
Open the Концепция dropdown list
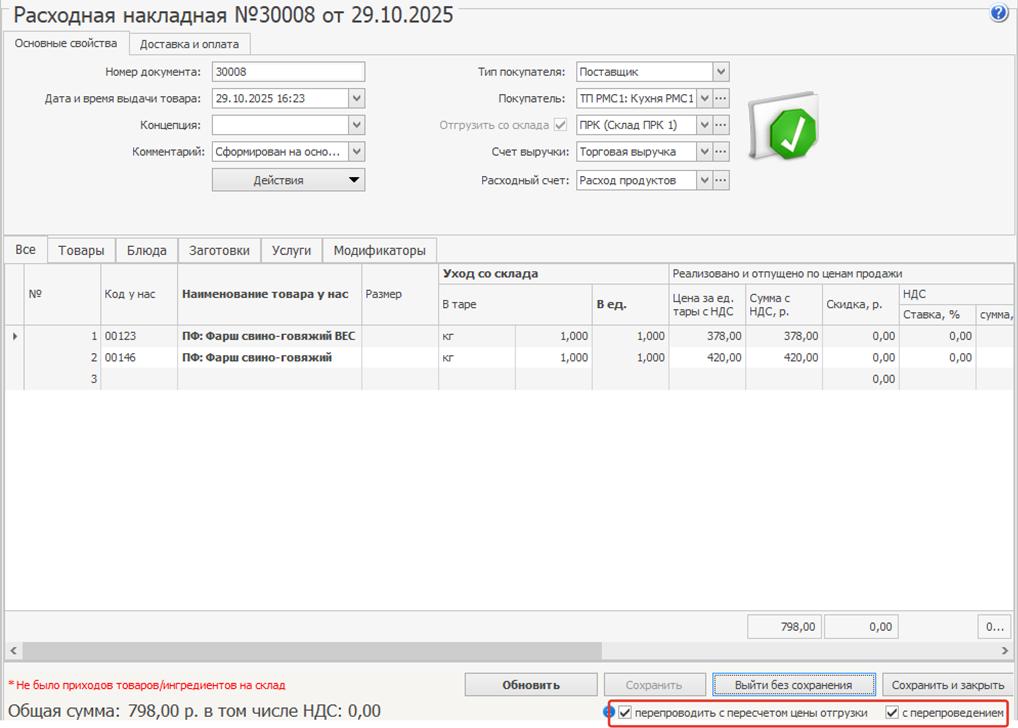coord(356,125)
